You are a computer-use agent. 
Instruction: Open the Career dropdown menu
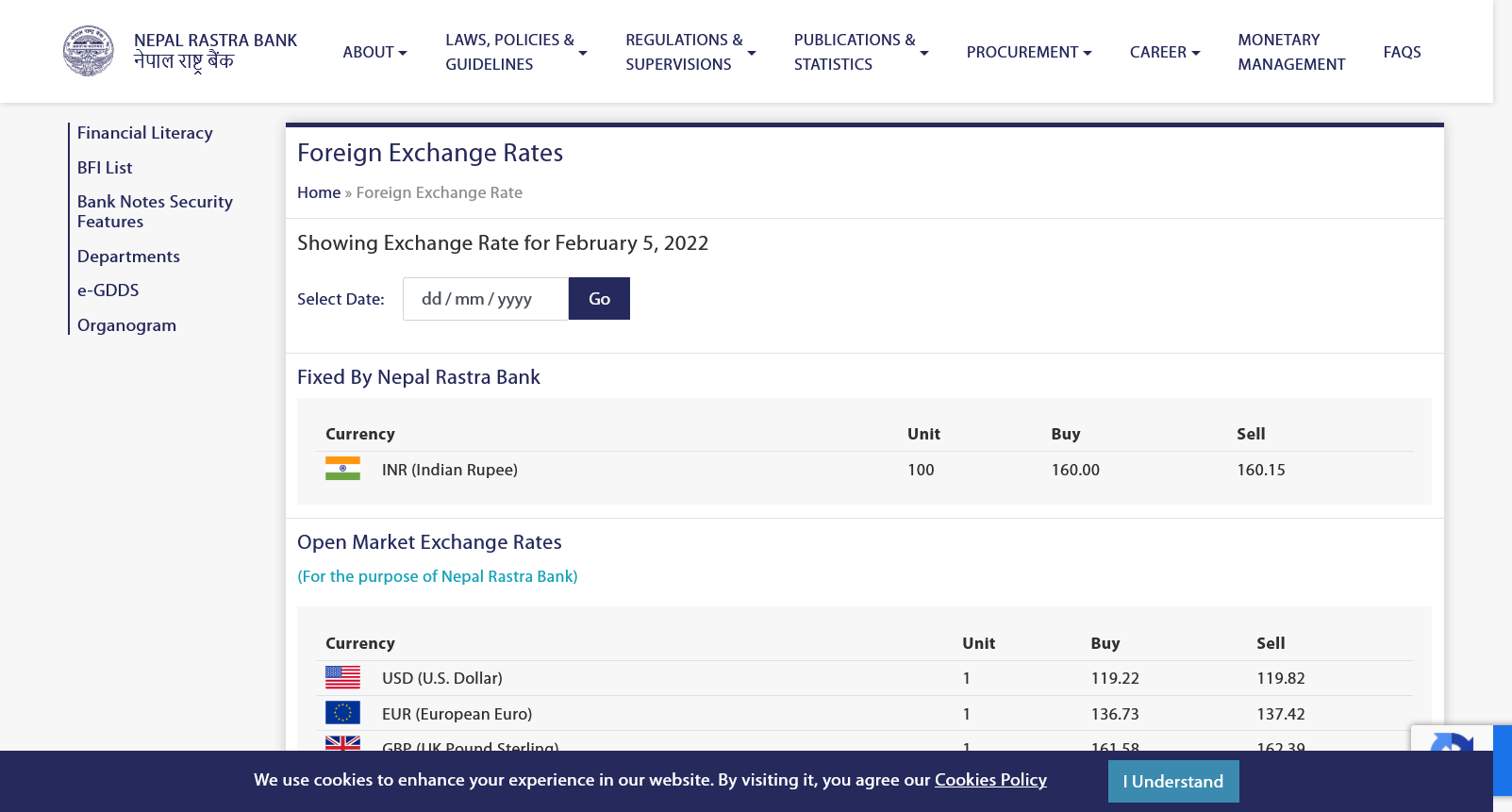tap(1164, 52)
